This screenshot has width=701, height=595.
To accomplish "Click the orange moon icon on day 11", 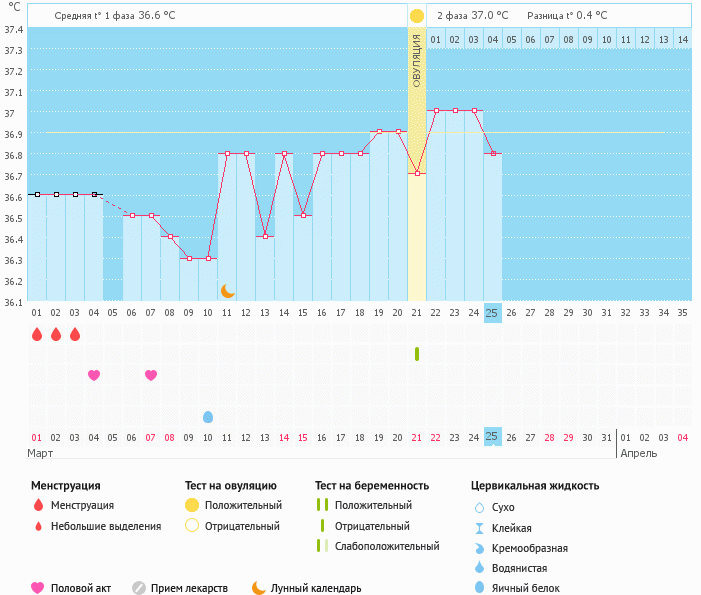I will [227, 290].
